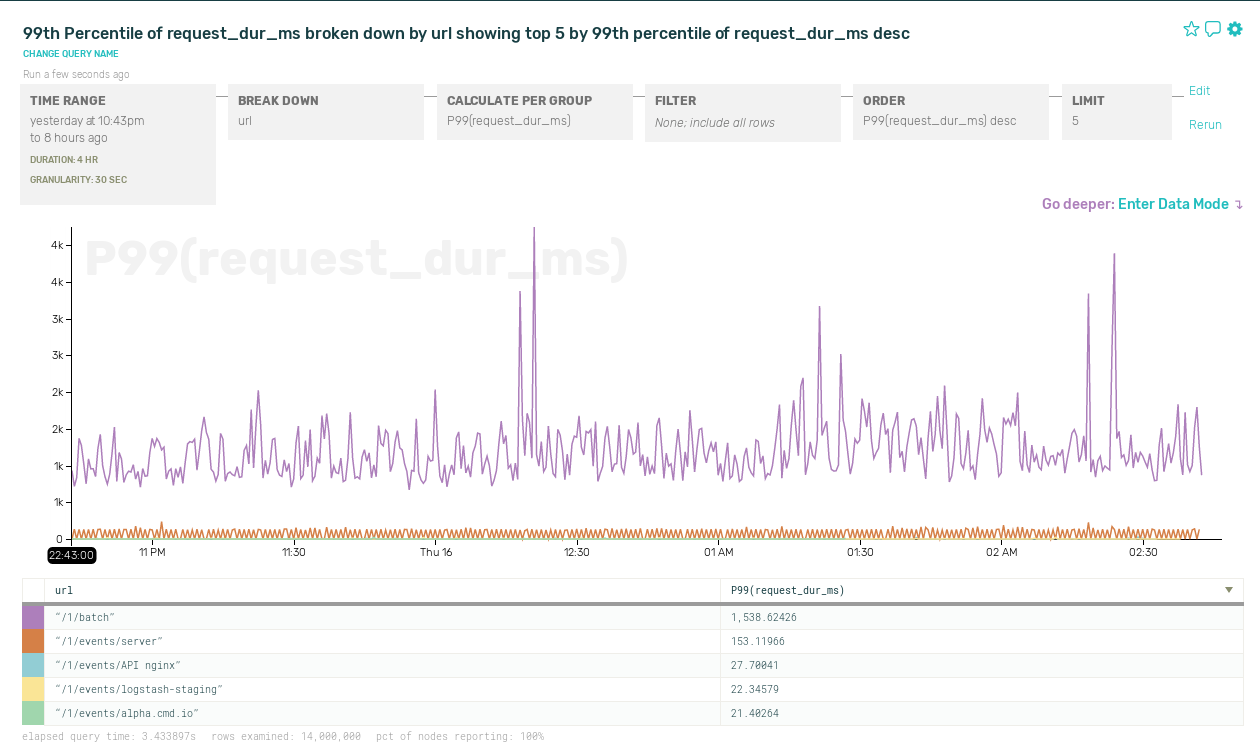Viewport: 1260px width, 755px height.
Task: Star this query as a favorite
Action: pyautogui.click(x=1191, y=29)
